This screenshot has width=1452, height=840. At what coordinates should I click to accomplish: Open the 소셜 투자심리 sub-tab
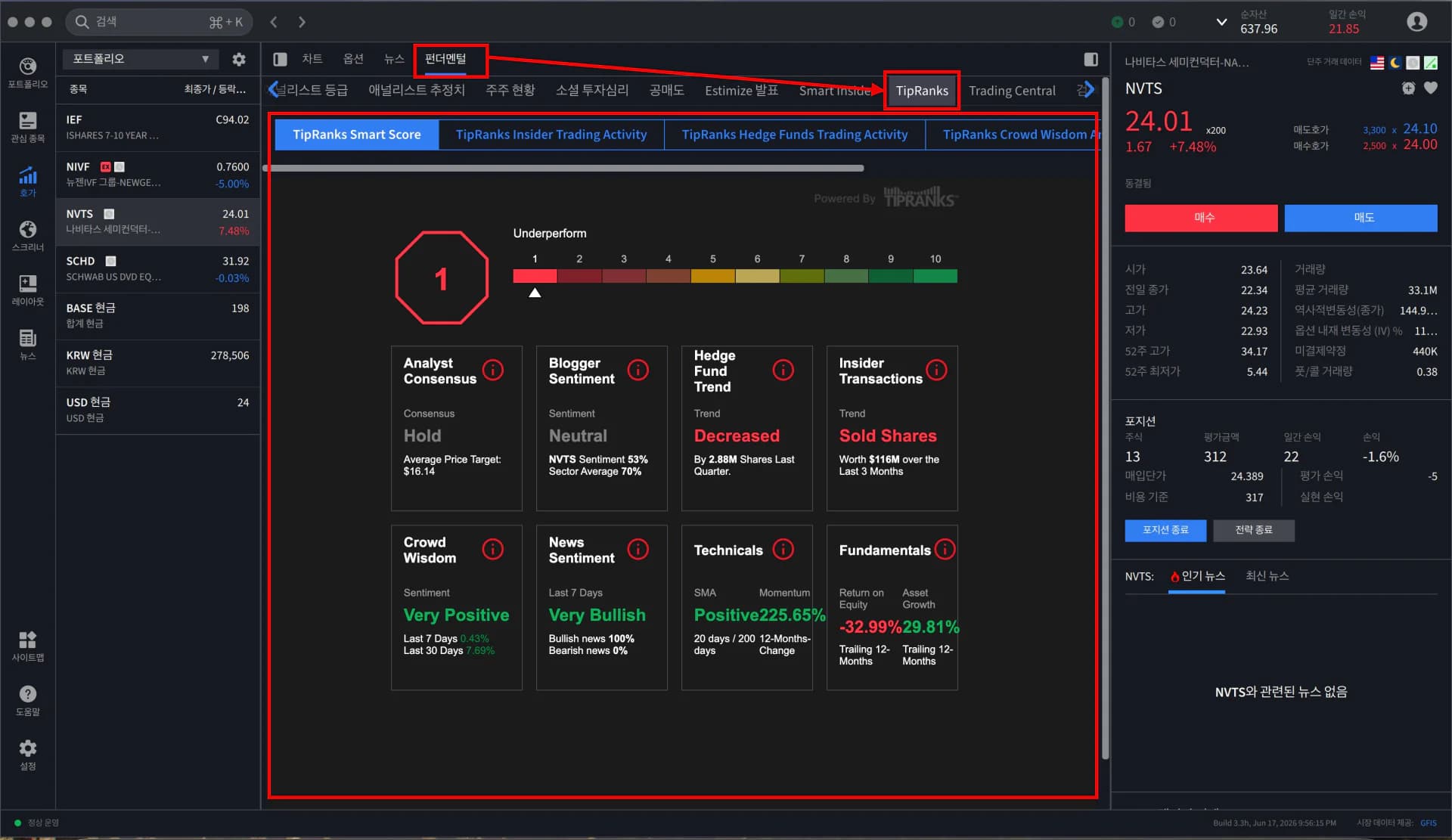tap(592, 90)
